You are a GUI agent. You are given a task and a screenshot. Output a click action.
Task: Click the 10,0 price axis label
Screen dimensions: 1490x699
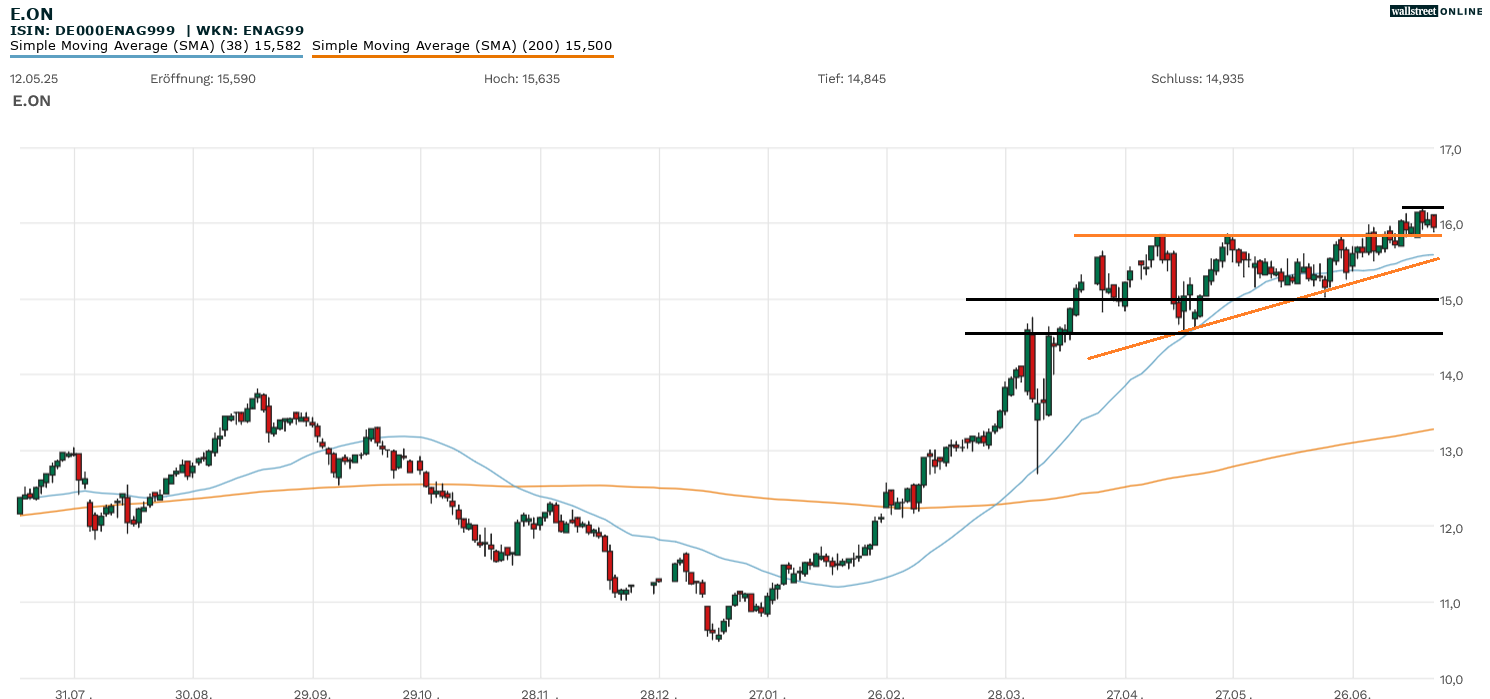[x=1450, y=679]
